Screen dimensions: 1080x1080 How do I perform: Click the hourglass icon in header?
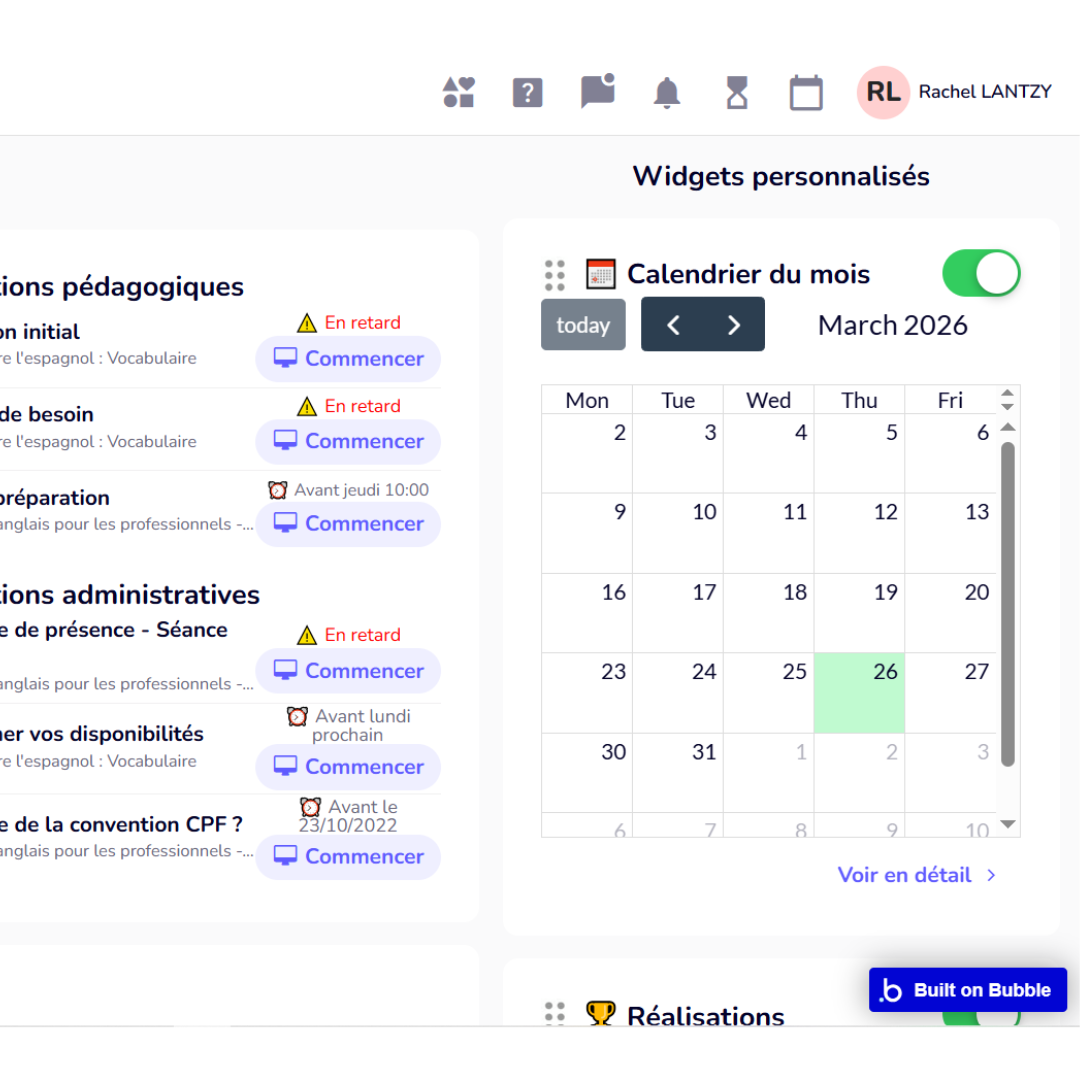pos(737,93)
